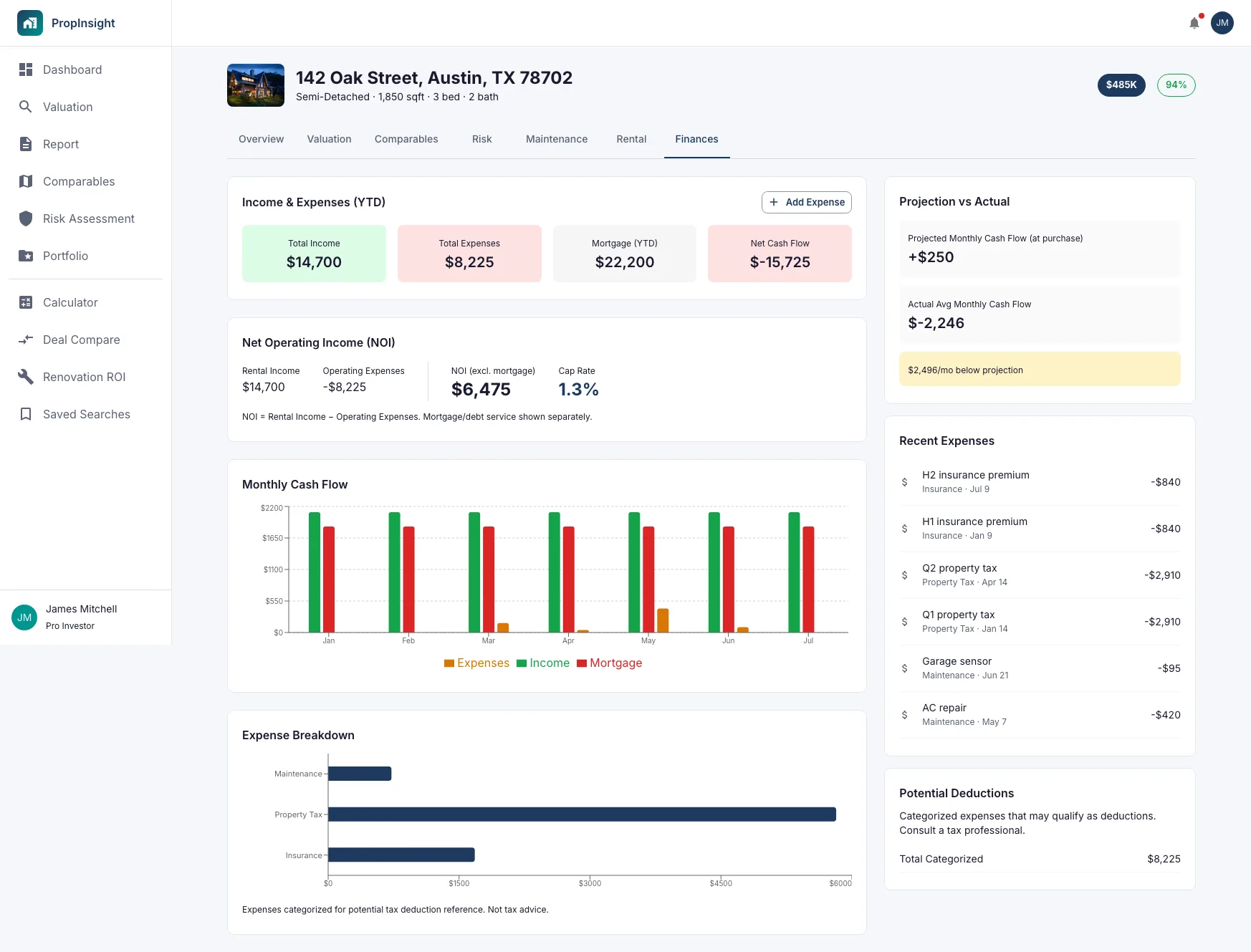
Task: Select the Finances tab
Action: 696,139
